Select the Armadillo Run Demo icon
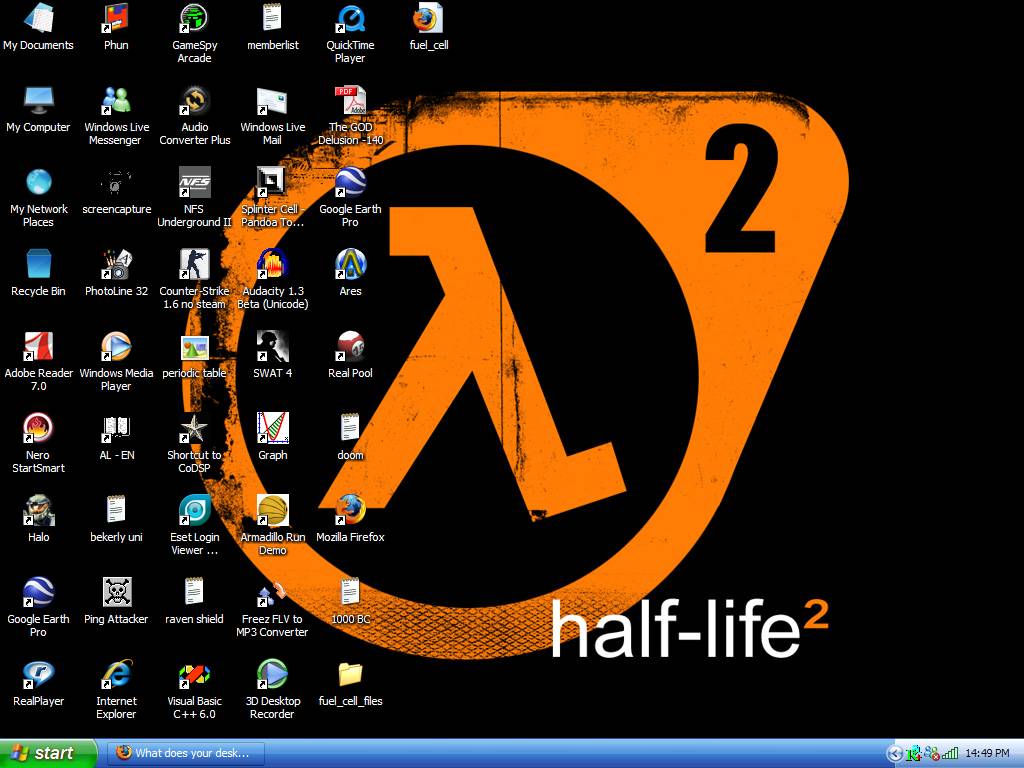This screenshot has height=768, width=1024. (272, 511)
